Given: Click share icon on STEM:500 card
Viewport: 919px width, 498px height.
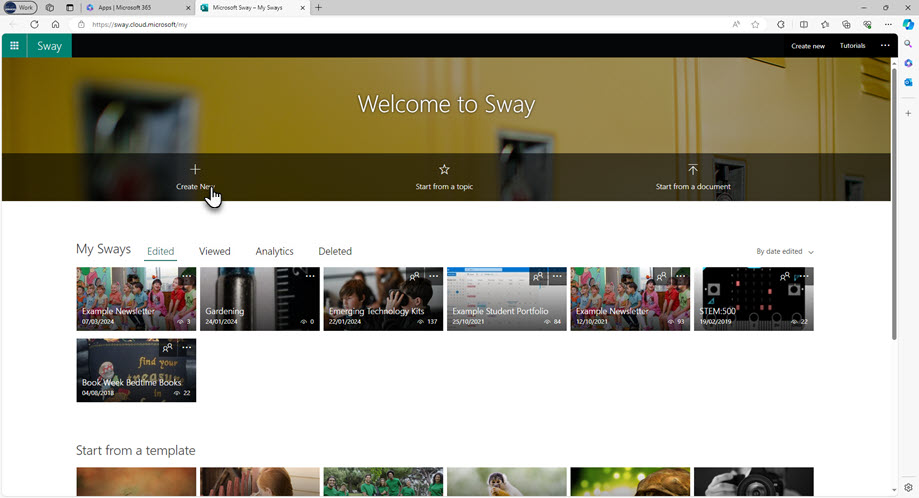Looking at the screenshot, I should coord(785,276).
